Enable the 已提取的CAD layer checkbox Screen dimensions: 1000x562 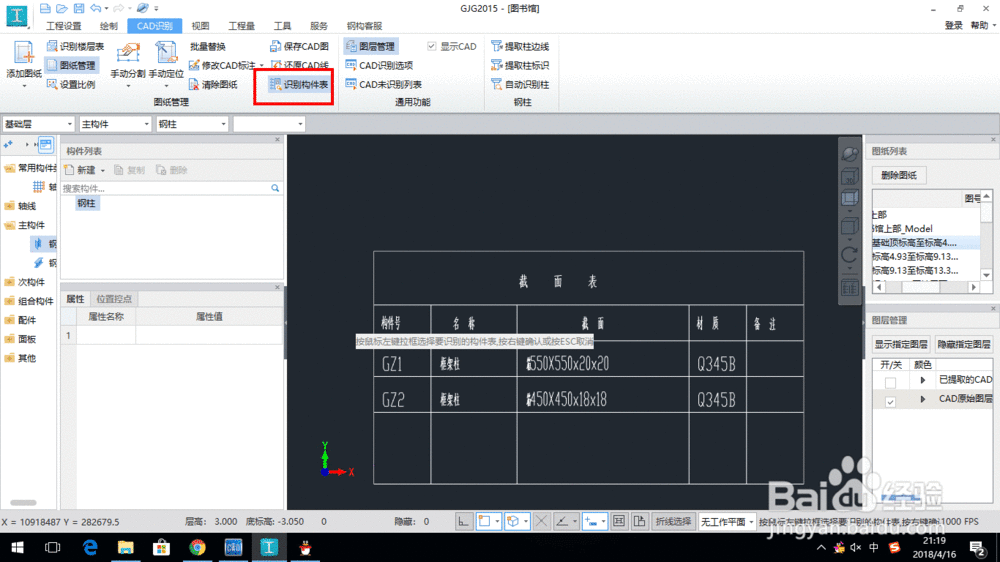[890, 382]
